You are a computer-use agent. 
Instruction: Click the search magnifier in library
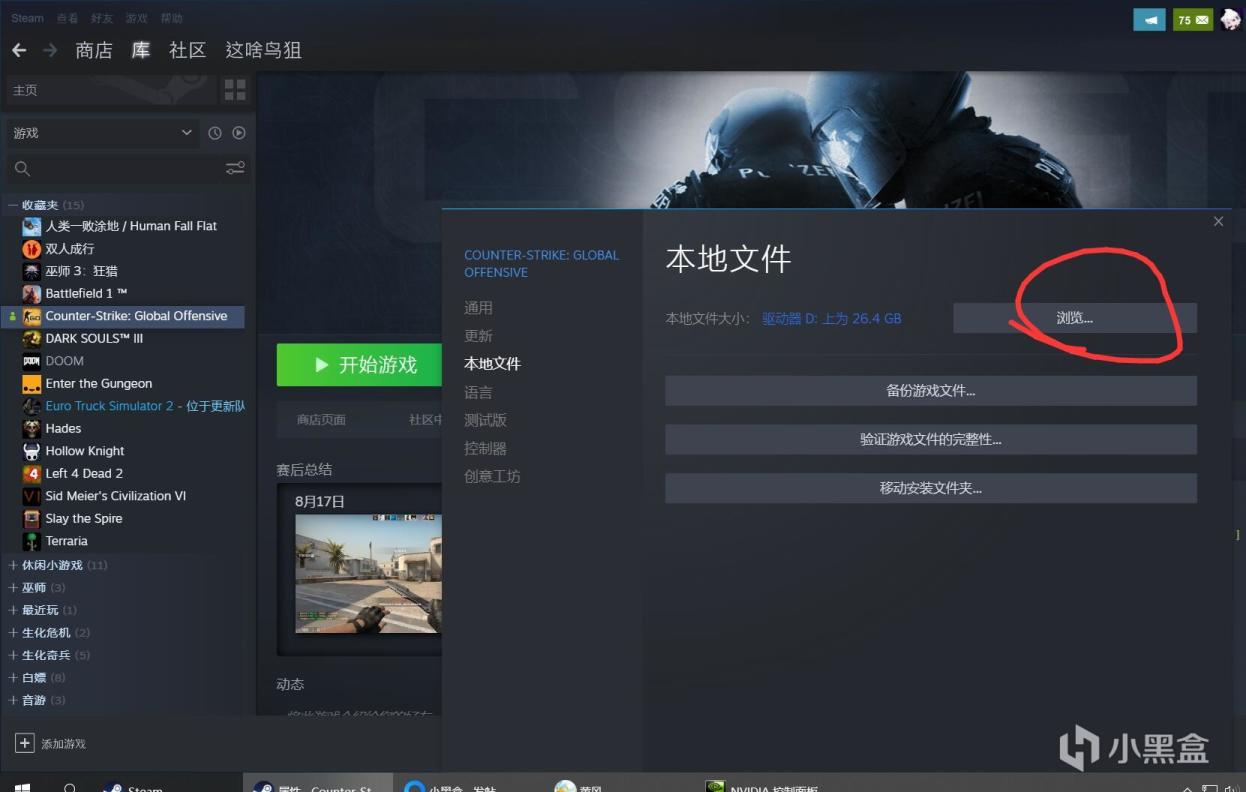(22, 168)
